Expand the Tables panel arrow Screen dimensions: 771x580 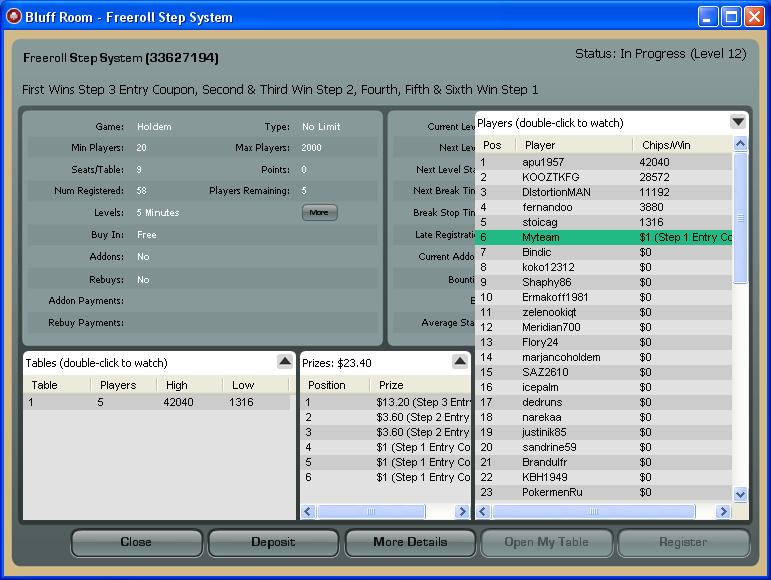pos(284,362)
